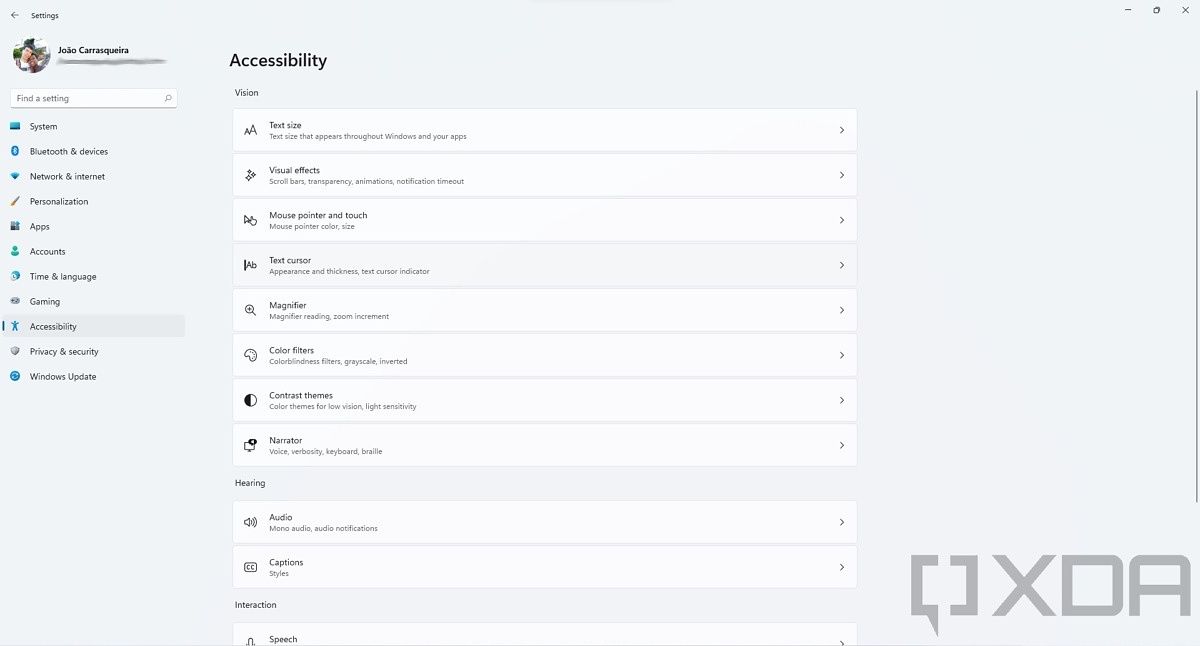Click the Text size AA icon
1200x646 pixels.
(x=250, y=130)
